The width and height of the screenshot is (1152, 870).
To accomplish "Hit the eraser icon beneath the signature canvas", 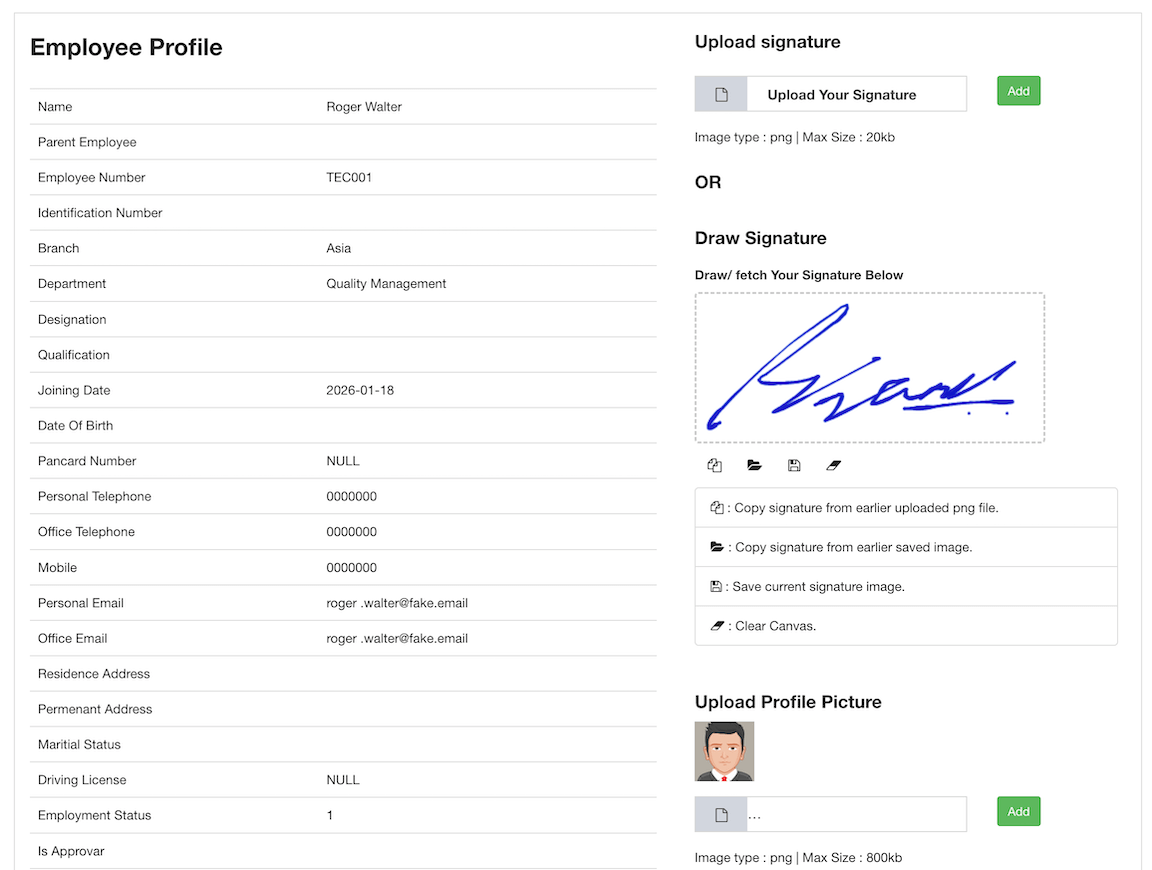I will click(x=833, y=466).
